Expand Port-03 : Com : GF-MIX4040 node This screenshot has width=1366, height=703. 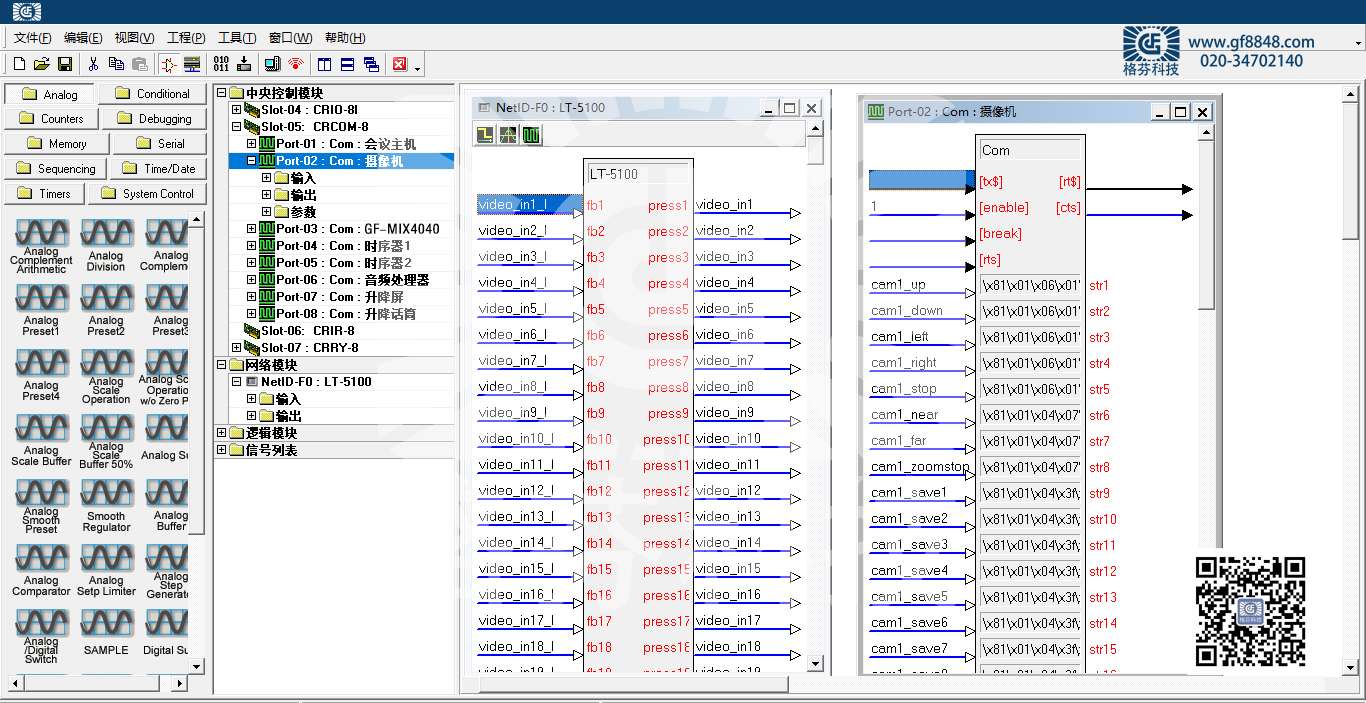point(252,229)
